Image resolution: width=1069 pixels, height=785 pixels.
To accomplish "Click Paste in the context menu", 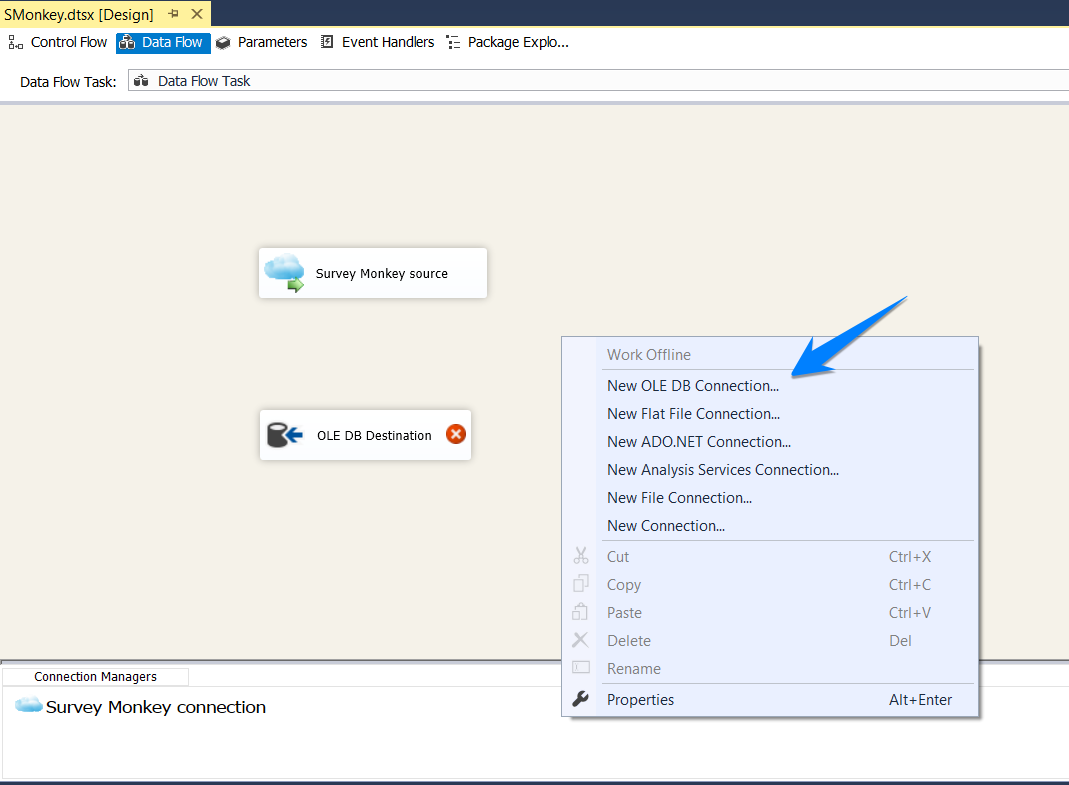I will (787, 612).
